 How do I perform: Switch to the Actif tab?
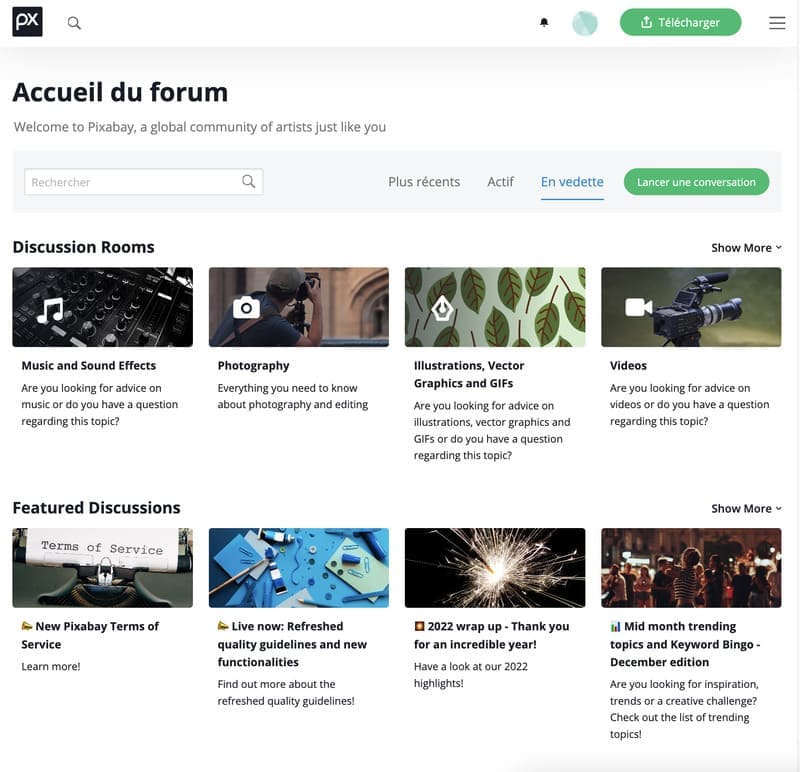(x=500, y=182)
